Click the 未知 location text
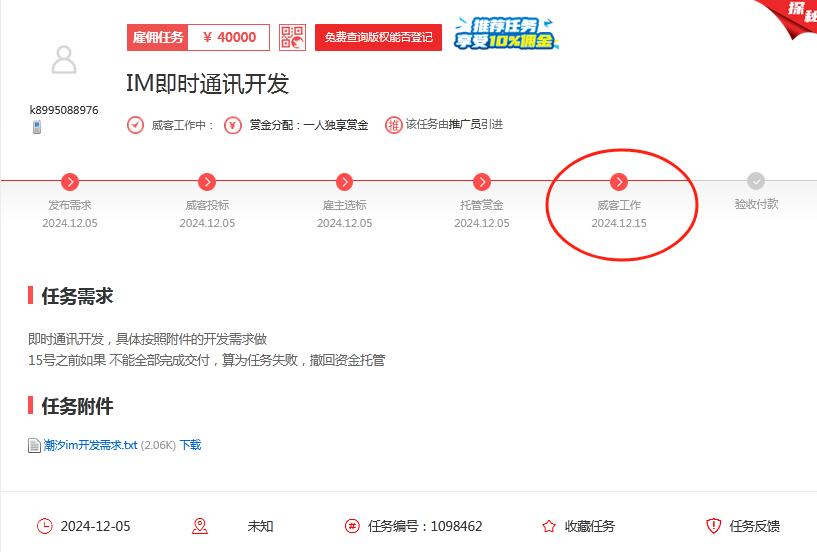Viewport: 817px width, 552px height. (x=260, y=526)
